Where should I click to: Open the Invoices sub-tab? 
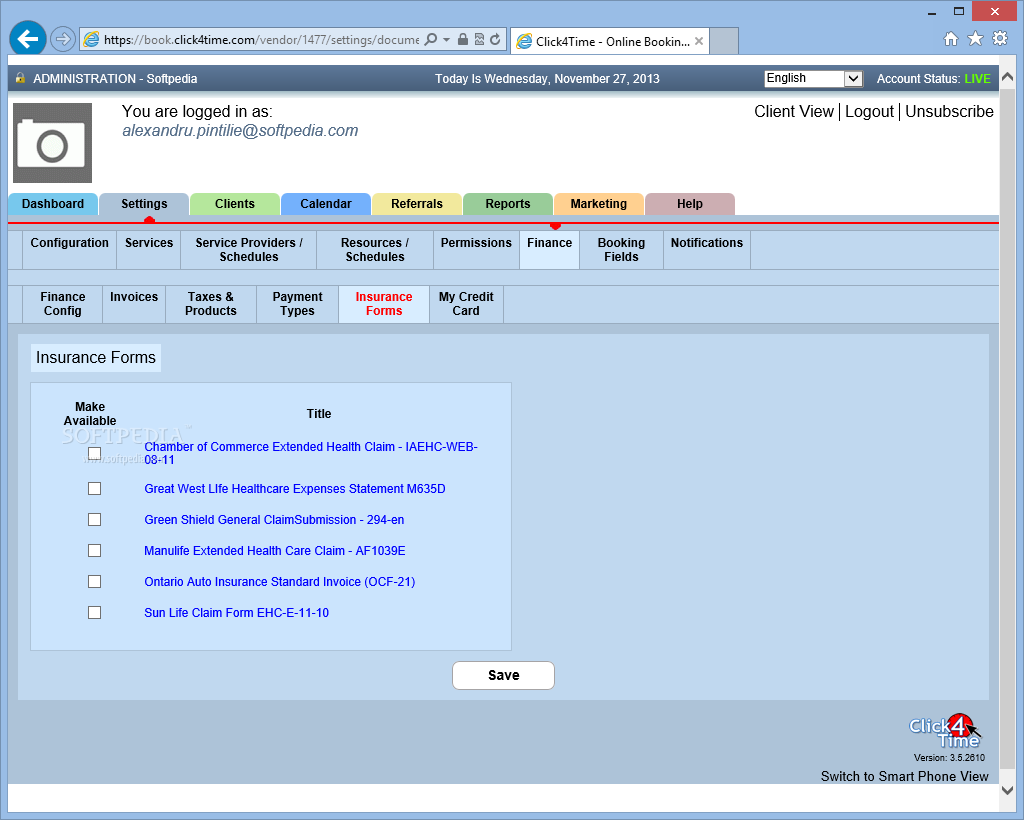tap(134, 304)
